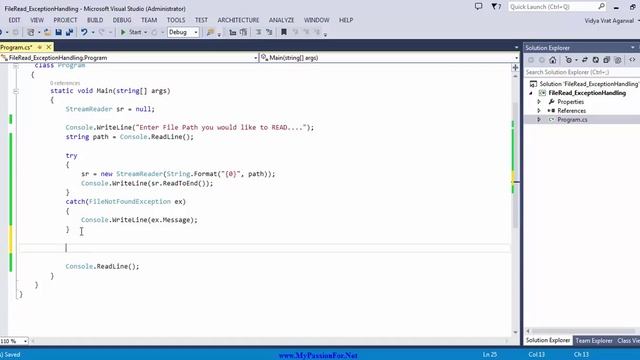Comment out the selected lines via the toolbar
The image size is (640, 360).
(x=258, y=32)
